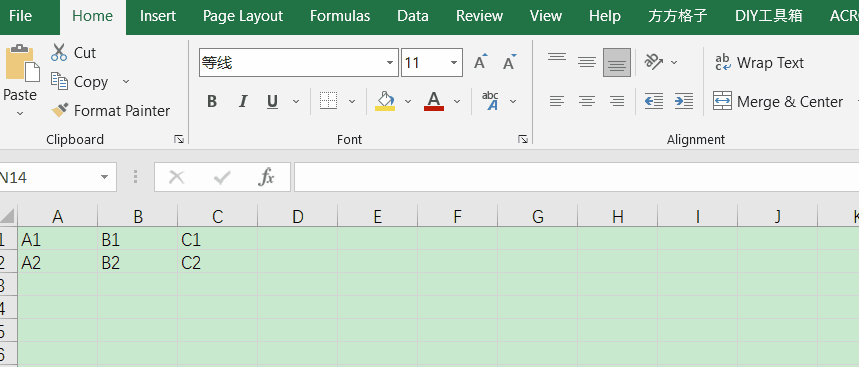Screen dimensions: 859x367
Task: Decrease the cell indent
Action: point(654,101)
